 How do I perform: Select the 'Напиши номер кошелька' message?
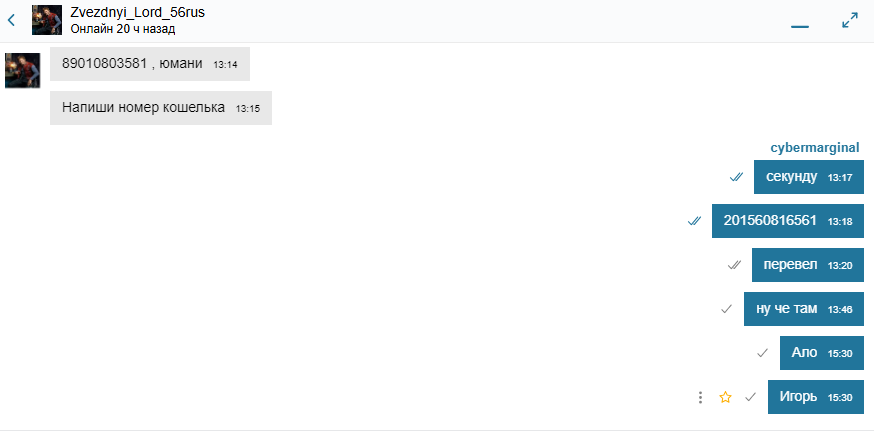[x=160, y=108]
